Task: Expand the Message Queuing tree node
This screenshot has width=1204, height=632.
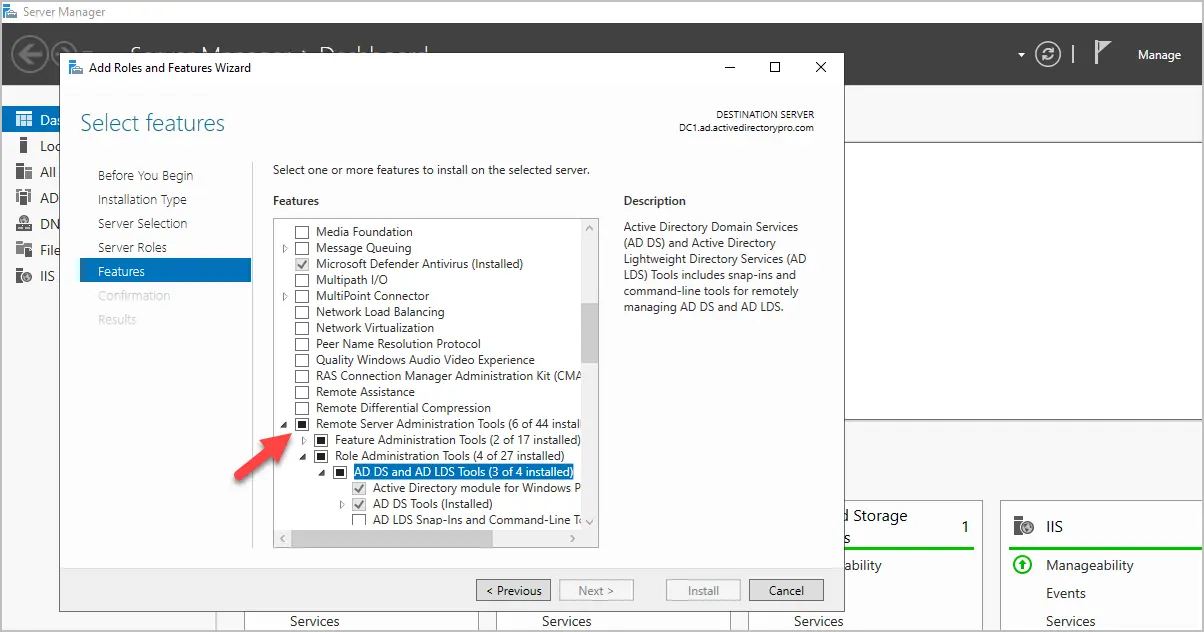Action: coord(286,248)
